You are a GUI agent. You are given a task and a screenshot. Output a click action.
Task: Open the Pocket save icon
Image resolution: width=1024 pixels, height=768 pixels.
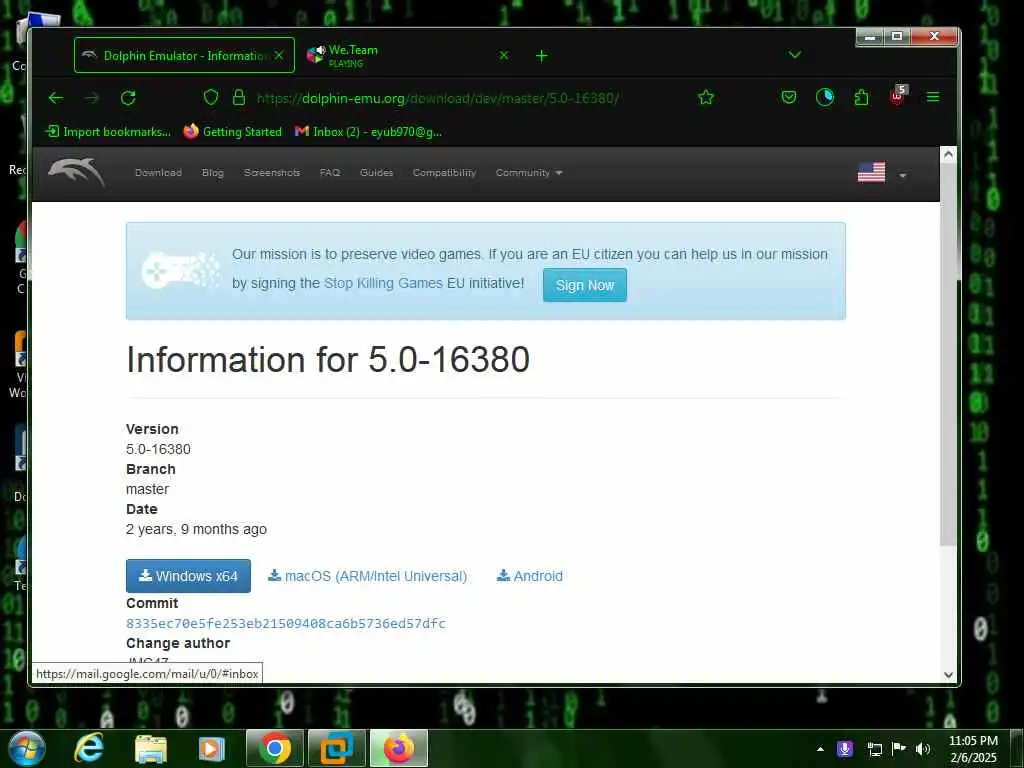click(x=789, y=97)
